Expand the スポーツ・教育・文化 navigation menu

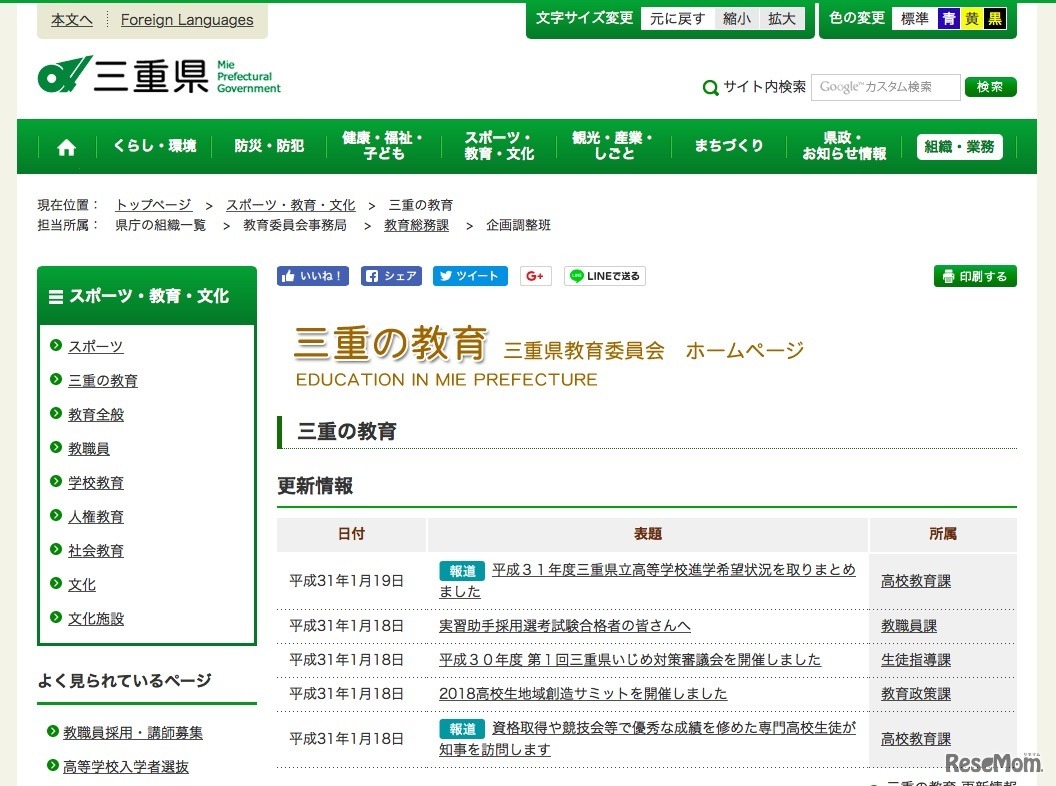[x=498, y=146]
